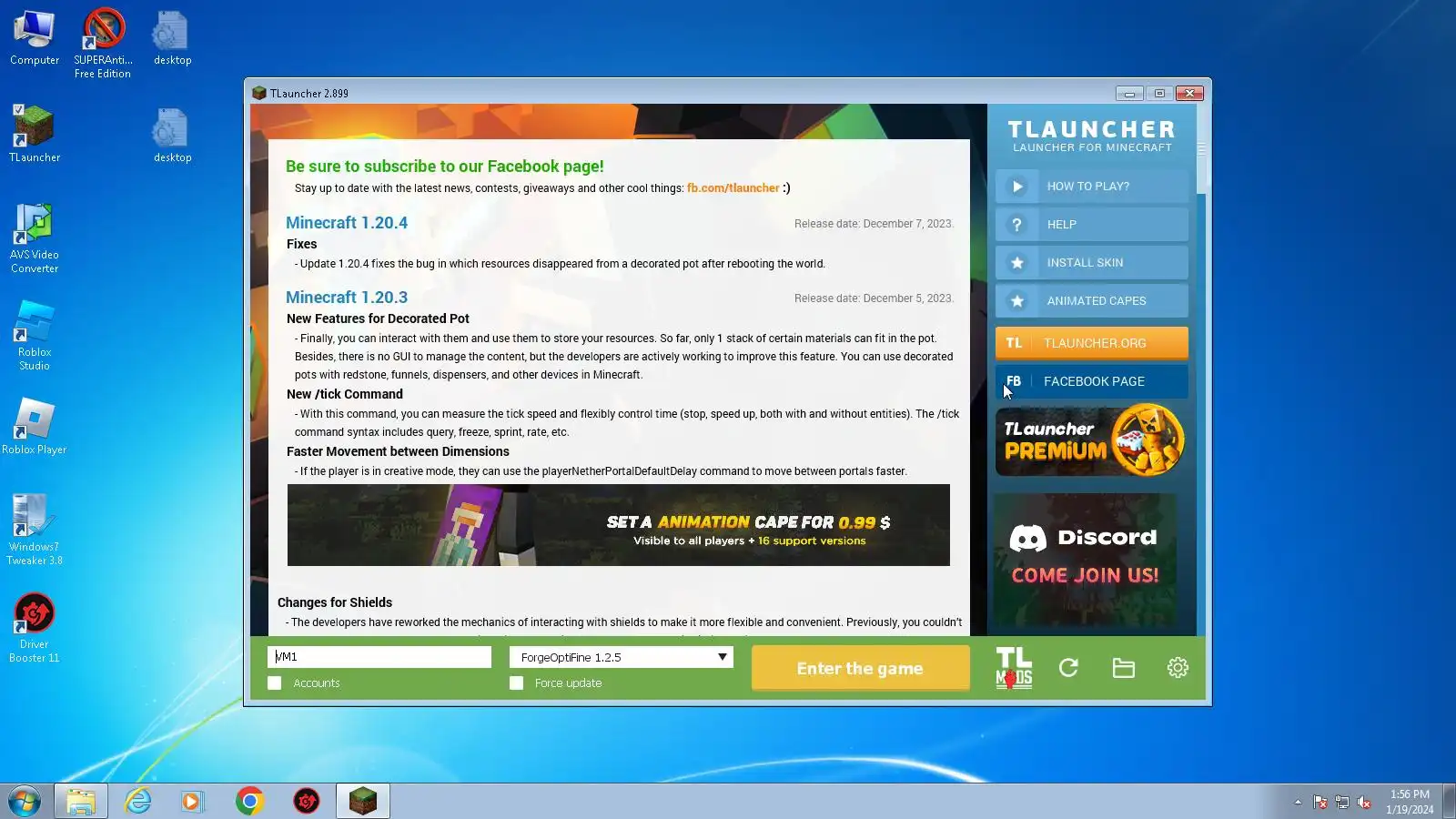Open Driver Booster from the taskbar
Viewport: 1456px width, 819px height.
point(307,801)
